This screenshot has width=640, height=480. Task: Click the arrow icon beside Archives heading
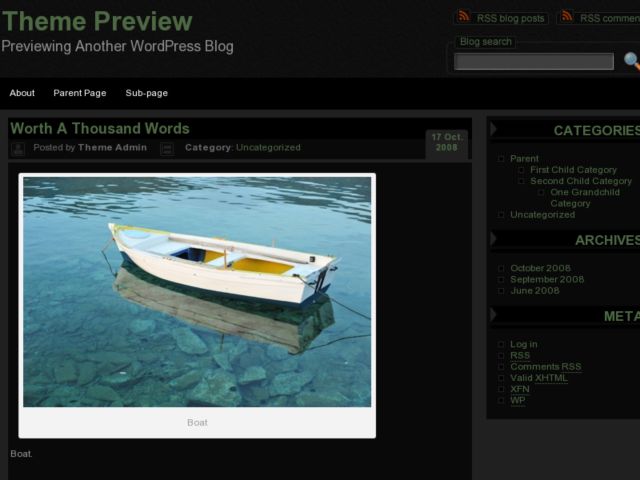[493, 238]
